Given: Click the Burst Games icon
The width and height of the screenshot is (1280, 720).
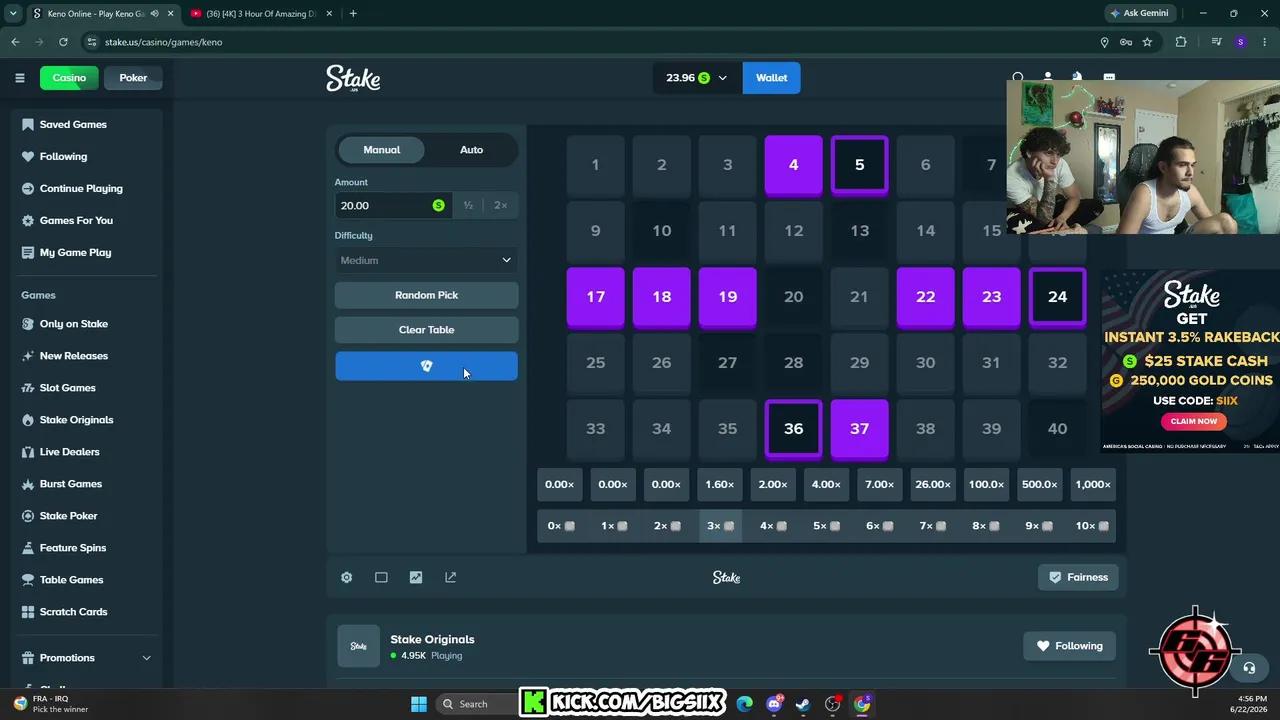Looking at the screenshot, I should (x=28, y=484).
